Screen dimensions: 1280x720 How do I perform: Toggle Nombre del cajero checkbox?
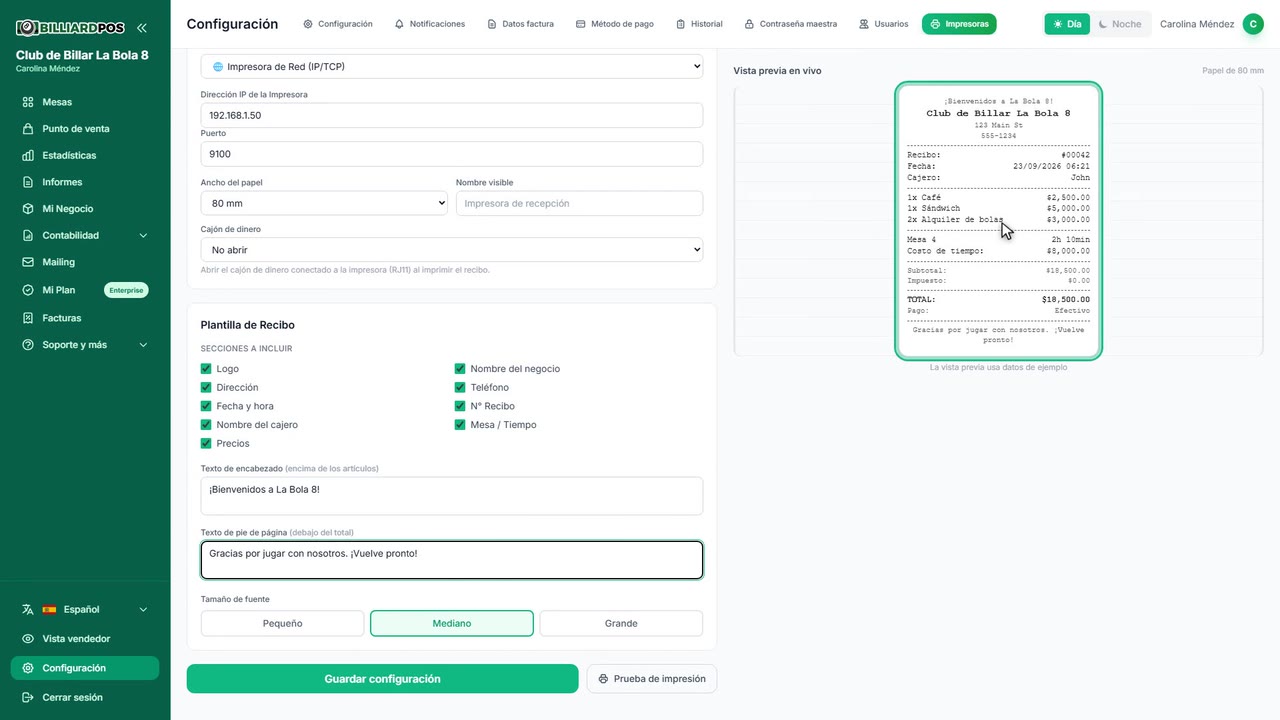[x=206, y=425]
